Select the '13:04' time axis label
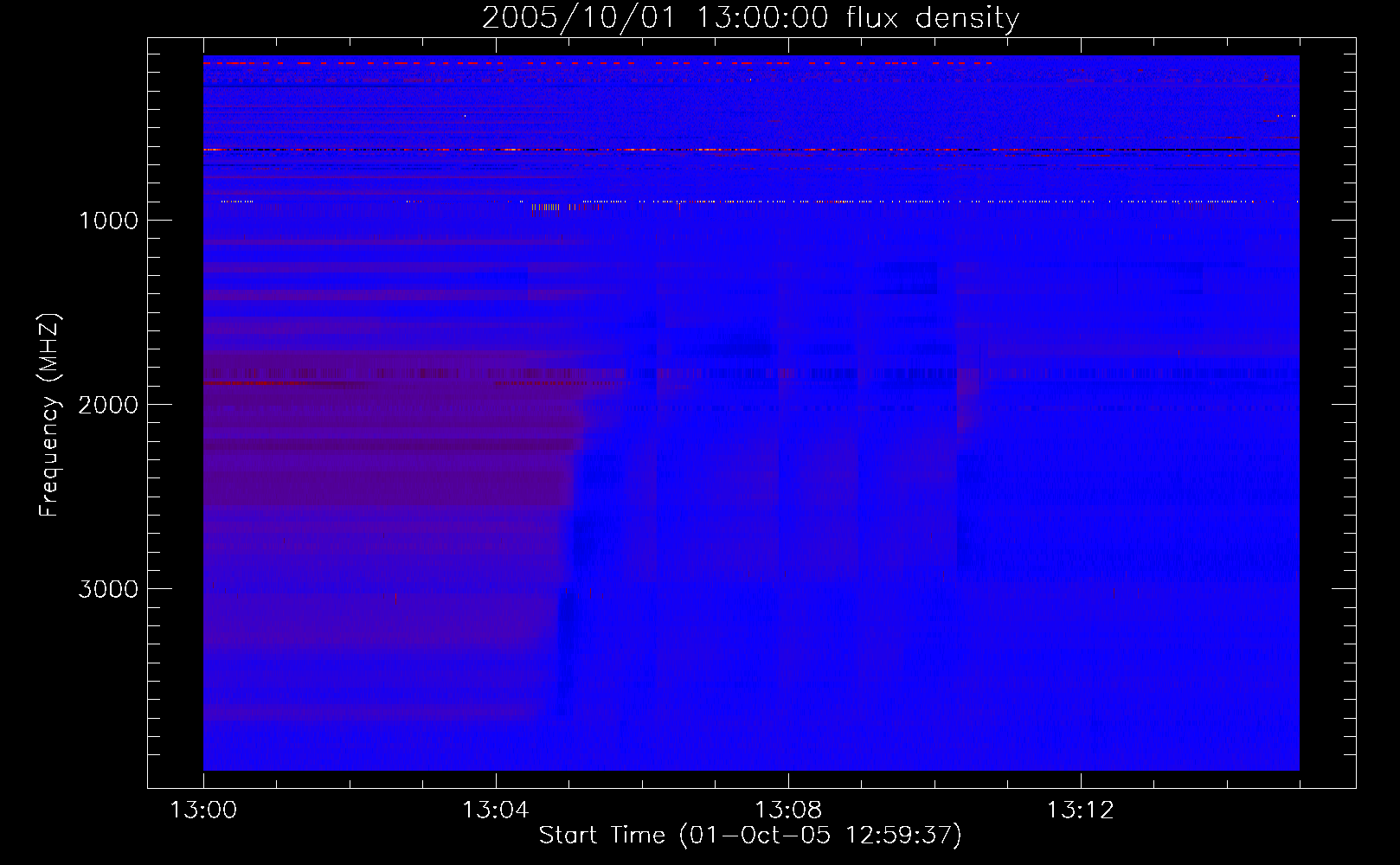 [495, 811]
